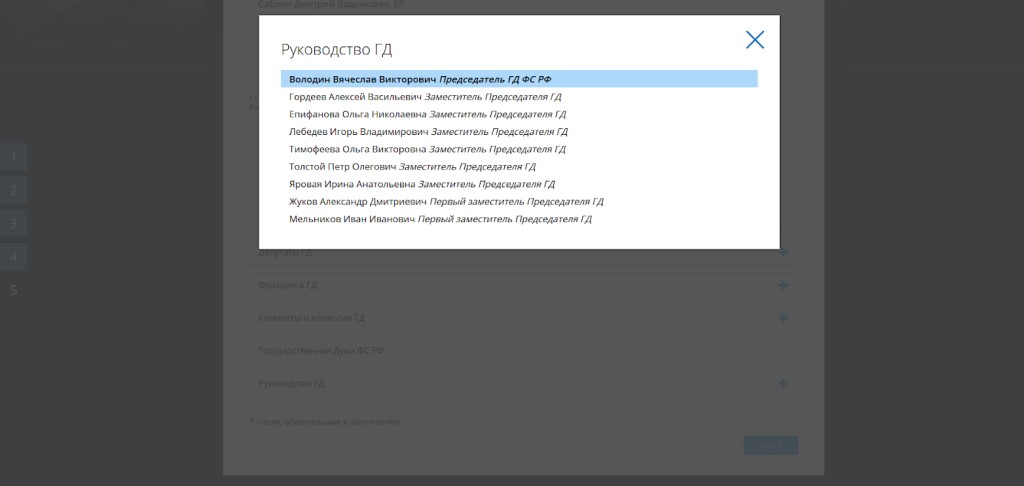Choose Толстой Петр Олегович
The width and height of the screenshot is (1024, 486).
pyautogui.click(x=519, y=167)
